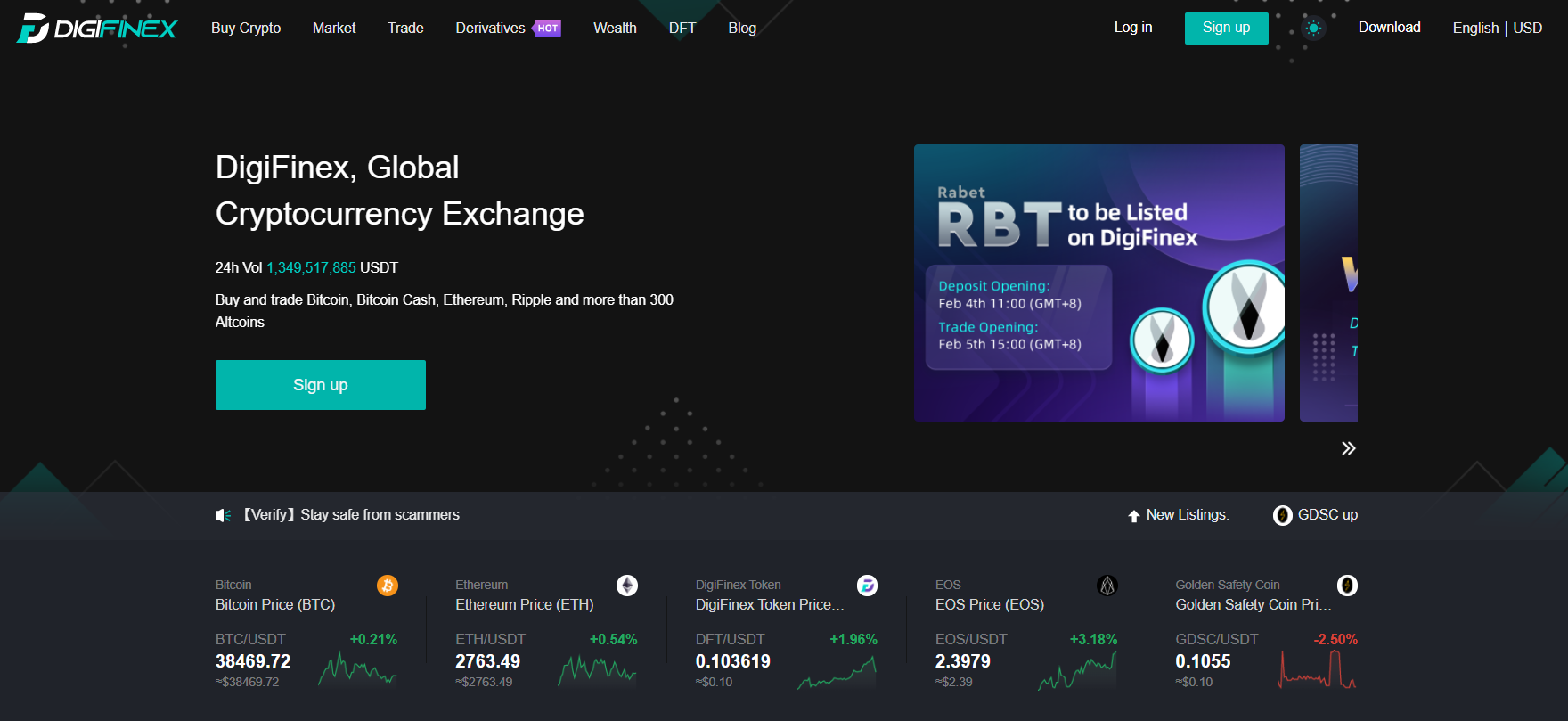This screenshot has height=721, width=1568.
Task: Click the Sign up button in header
Action: [x=1226, y=28]
